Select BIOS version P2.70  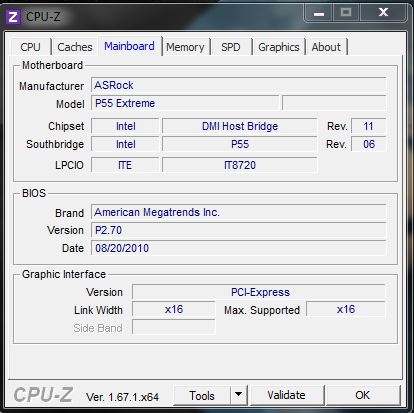(x=239, y=230)
